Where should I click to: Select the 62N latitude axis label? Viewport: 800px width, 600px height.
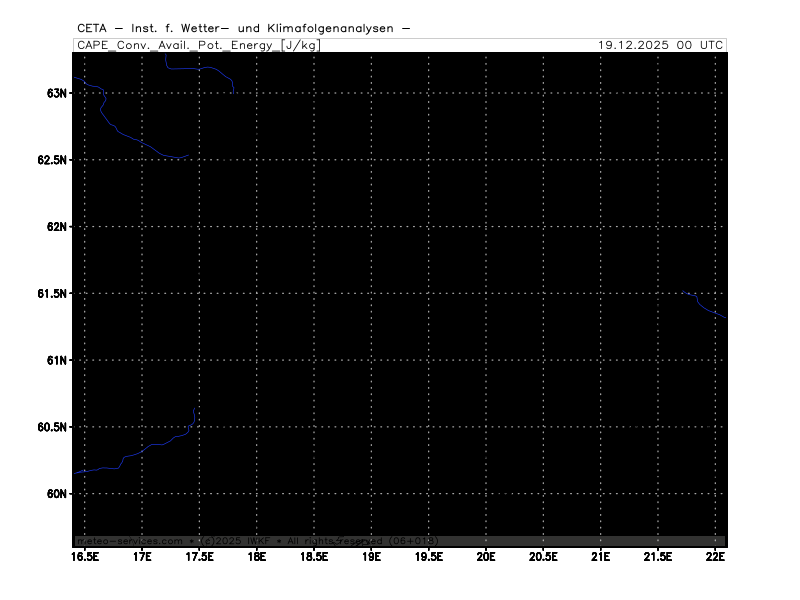point(56,227)
